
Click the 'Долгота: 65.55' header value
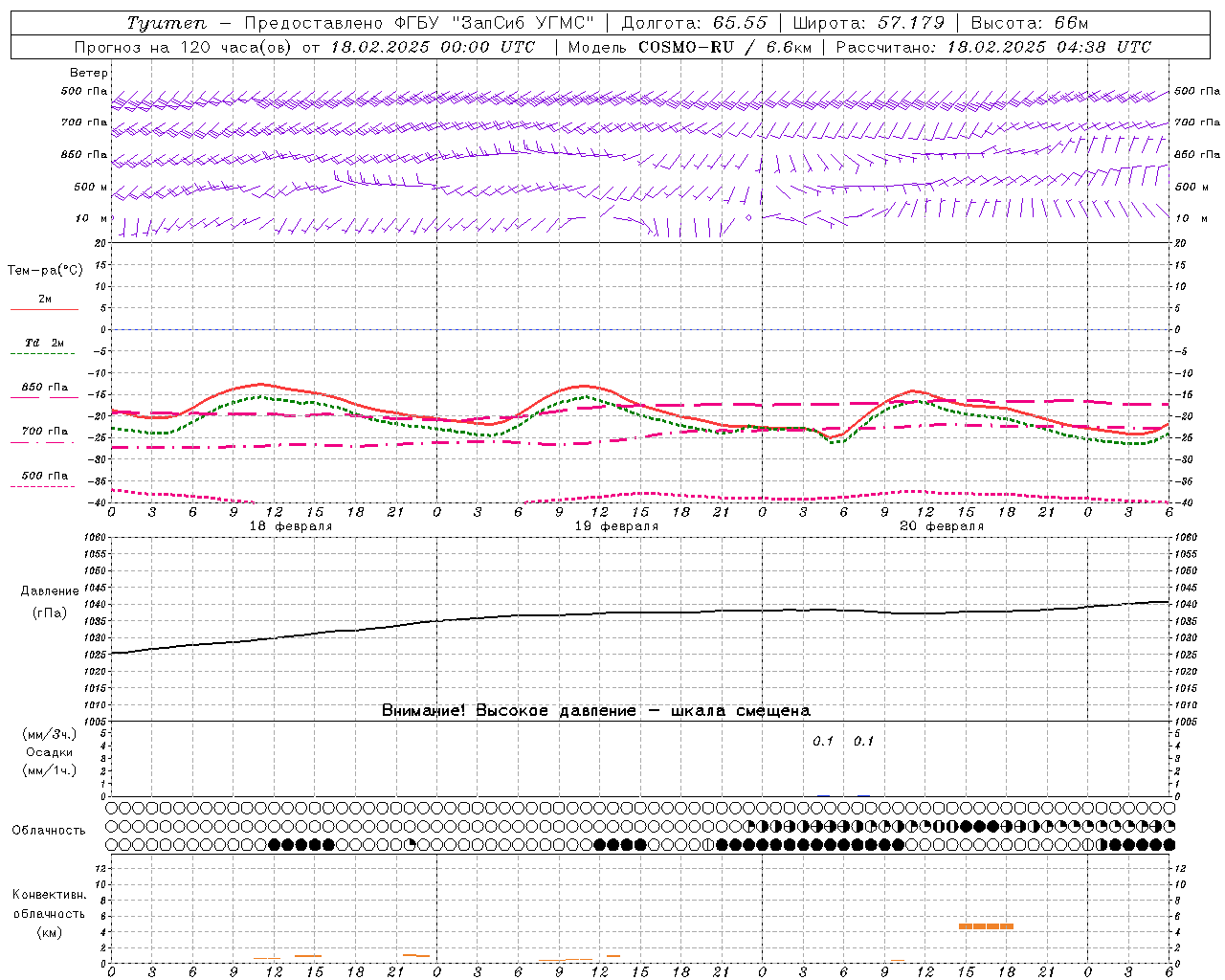694,23
